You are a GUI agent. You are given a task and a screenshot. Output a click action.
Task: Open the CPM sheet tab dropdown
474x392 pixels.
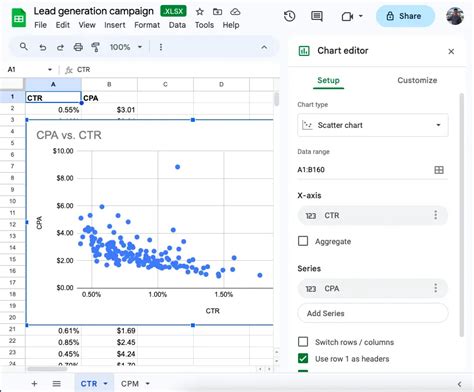[x=148, y=384]
